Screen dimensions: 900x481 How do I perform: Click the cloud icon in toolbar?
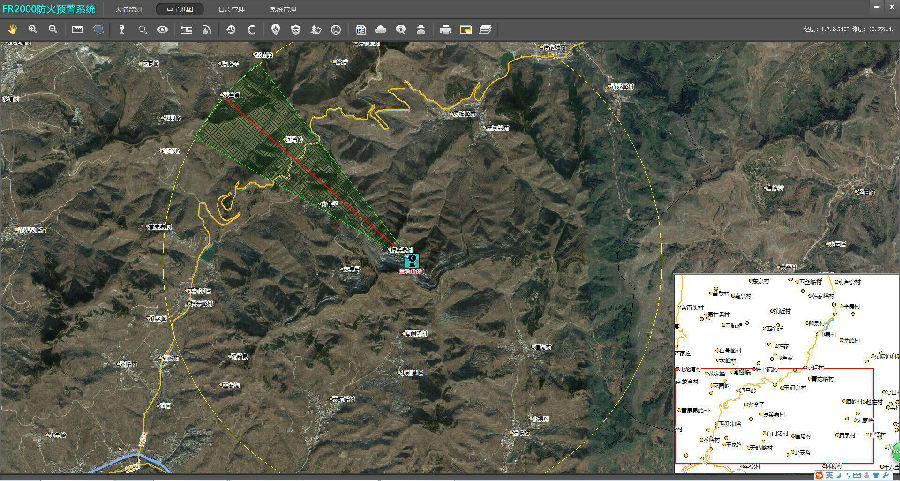tap(380, 30)
